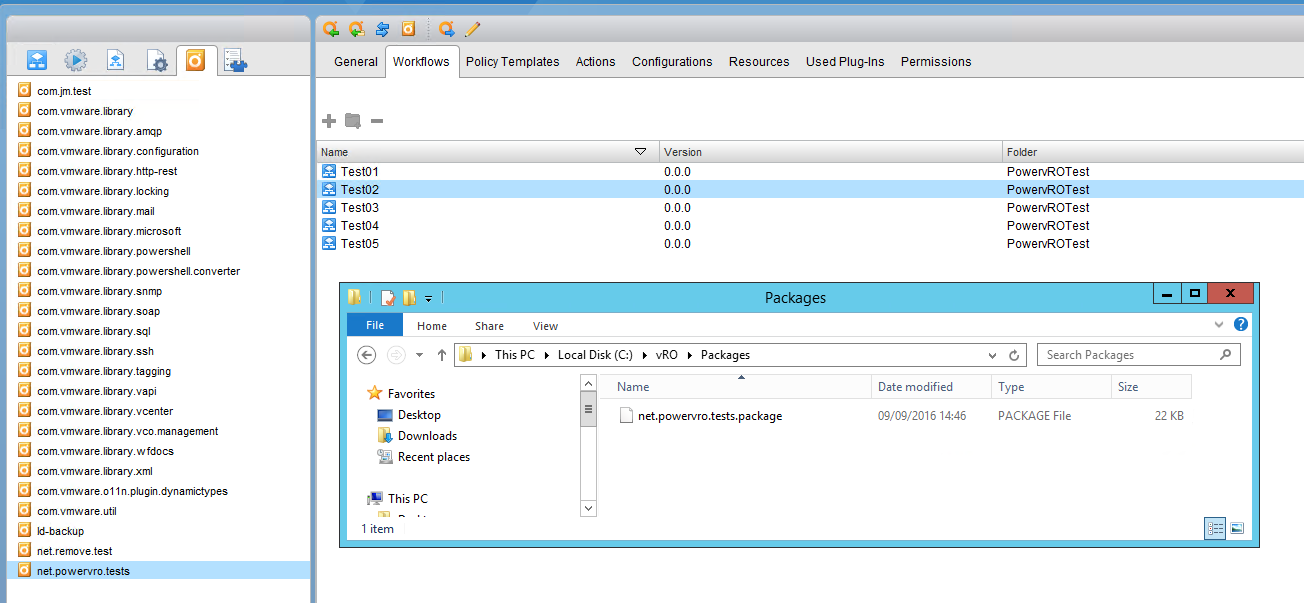Open the General tab
The width and height of the screenshot is (1304, 603).
pos(356,62)
